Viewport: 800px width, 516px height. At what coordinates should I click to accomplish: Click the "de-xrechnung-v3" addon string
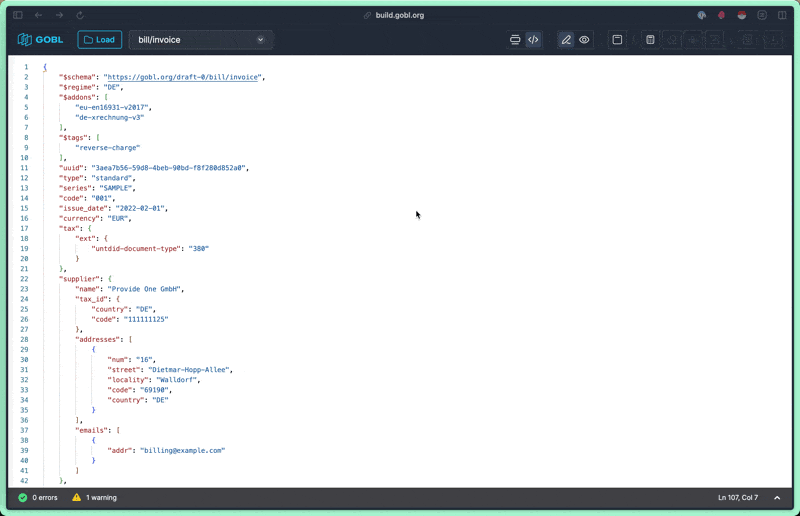click(x=110, y=117)
